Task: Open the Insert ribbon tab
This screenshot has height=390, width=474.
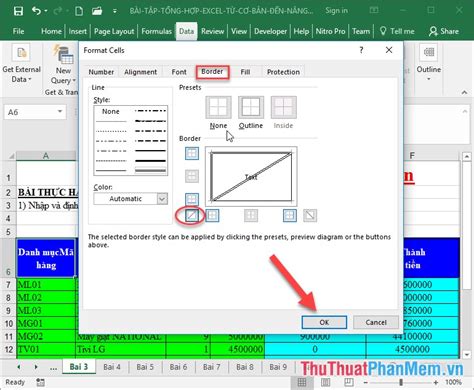Action: [x=78, y=31]
